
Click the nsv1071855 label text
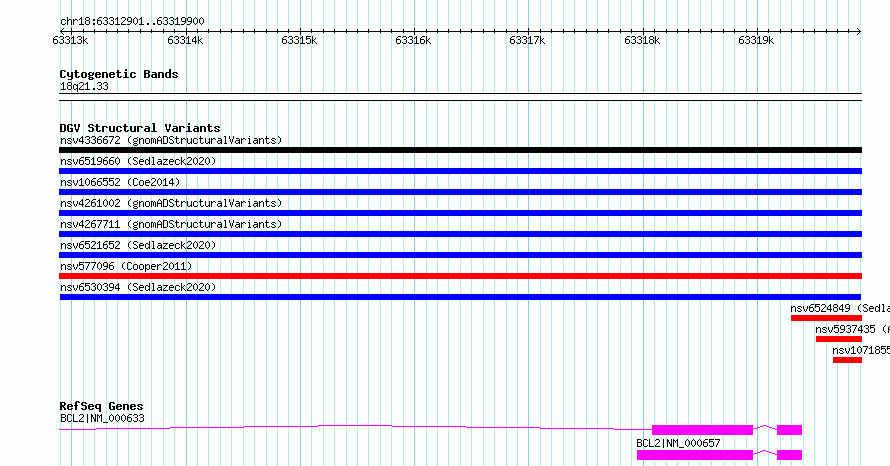click(861, 350)
